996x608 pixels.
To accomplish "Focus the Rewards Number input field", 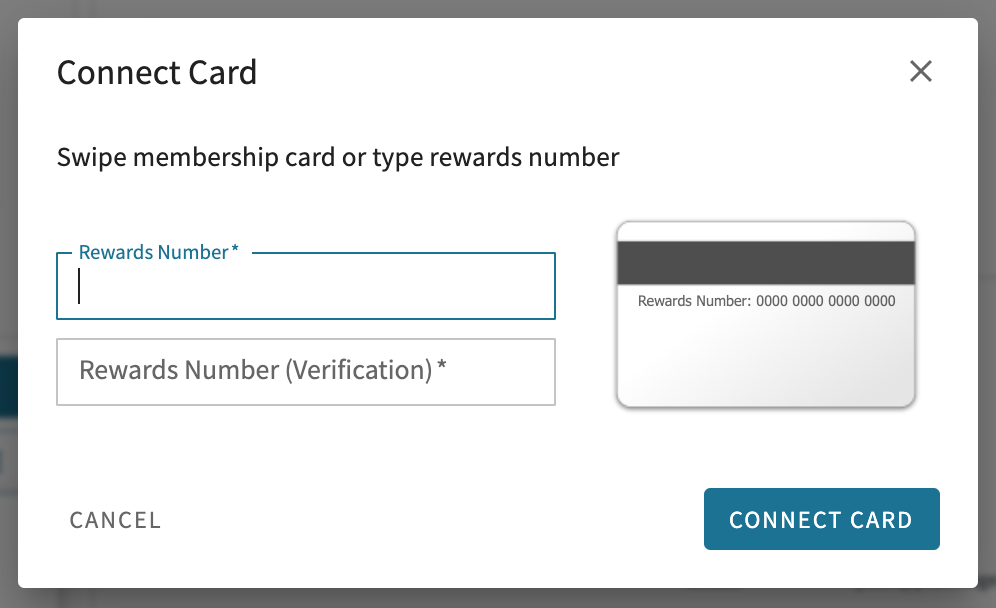I will point(306,286).
